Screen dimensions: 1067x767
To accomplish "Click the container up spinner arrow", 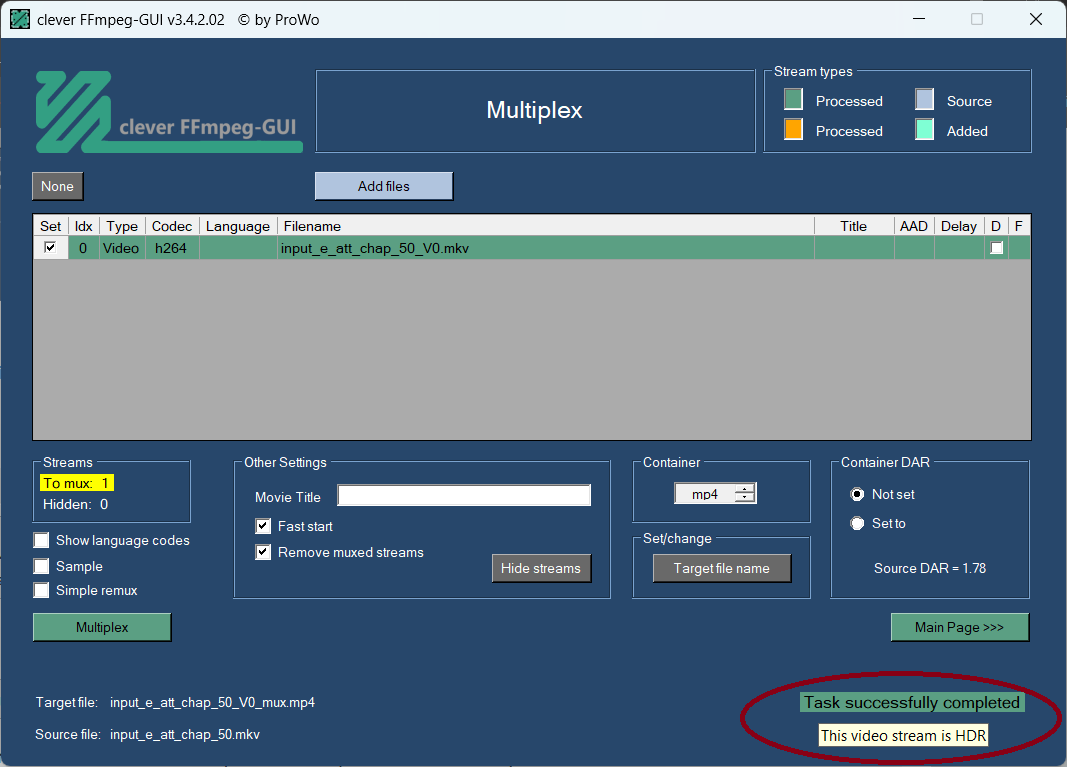I will click(x=745, y=489).
